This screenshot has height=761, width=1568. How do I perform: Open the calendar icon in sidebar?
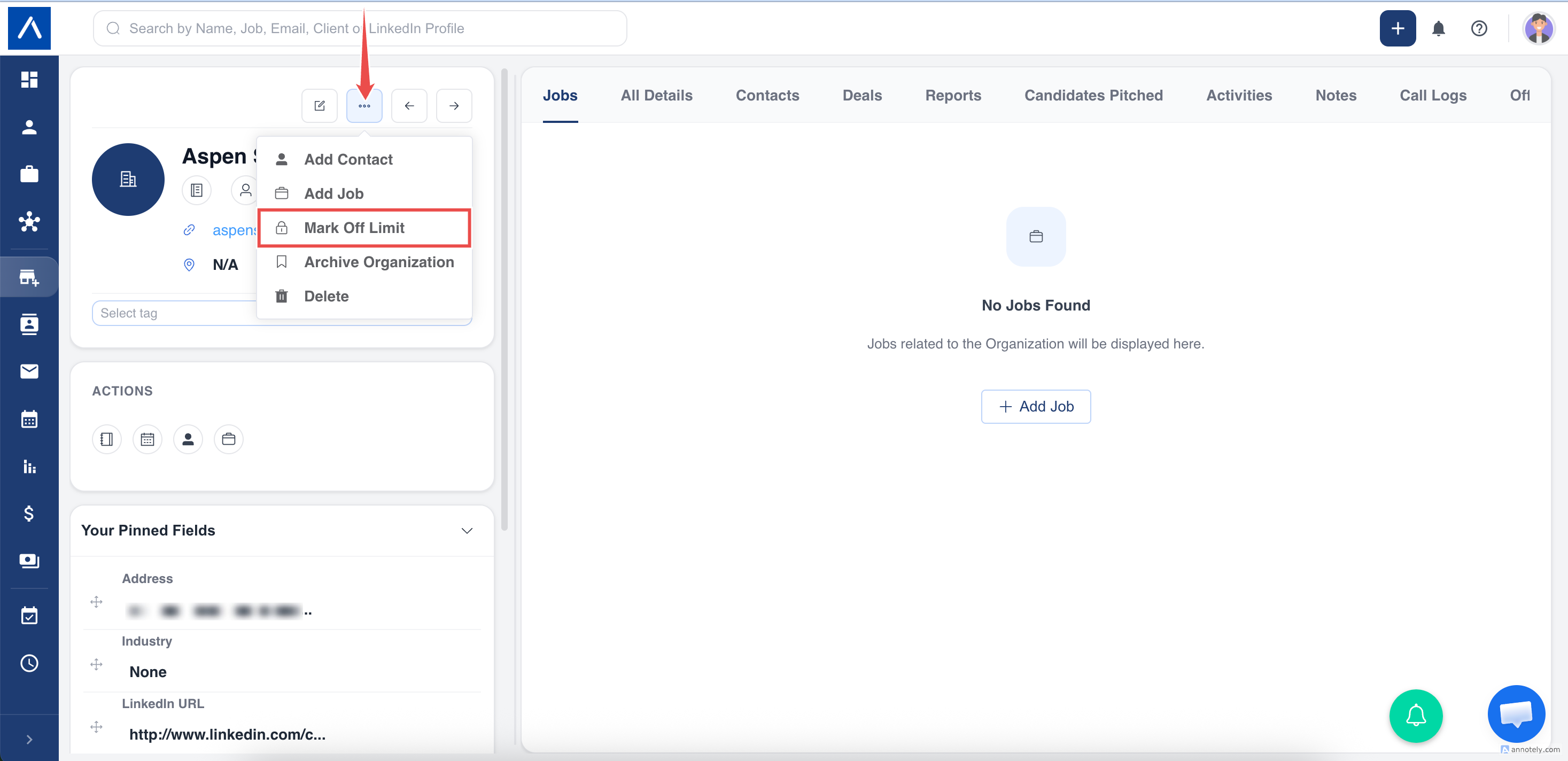coord(29,419)
